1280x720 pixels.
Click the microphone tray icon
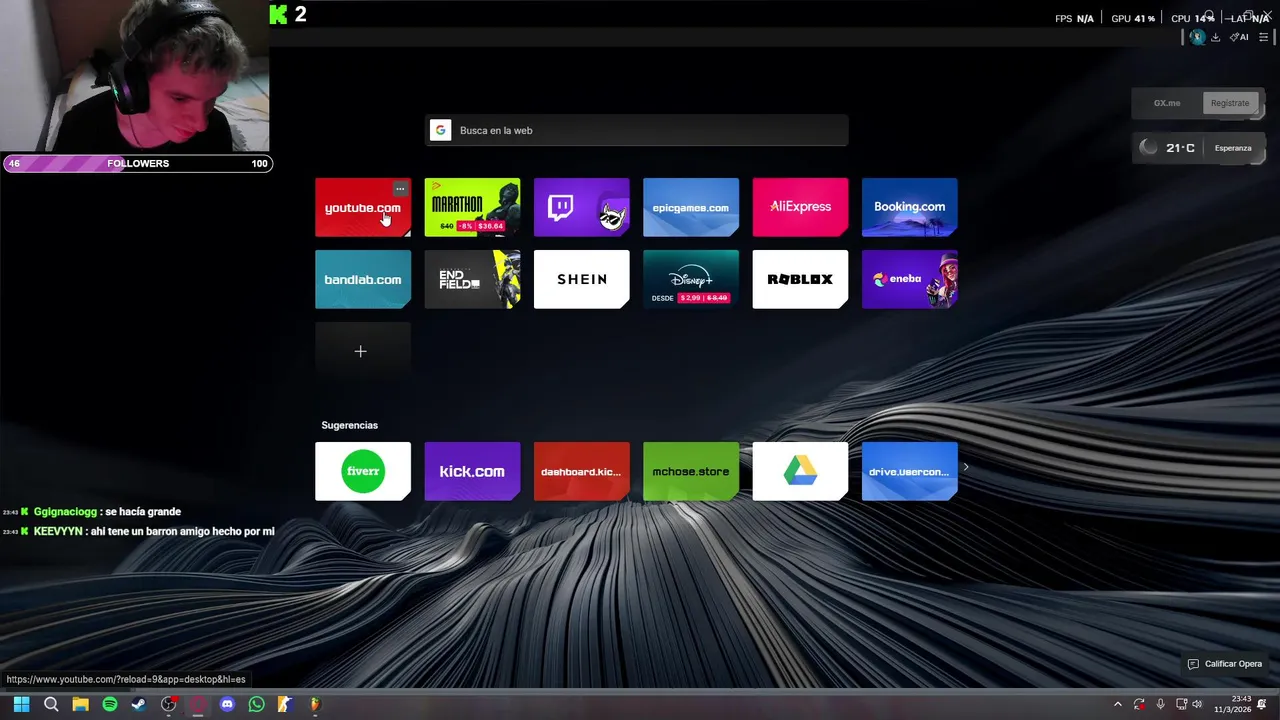tap(1161, 704)
